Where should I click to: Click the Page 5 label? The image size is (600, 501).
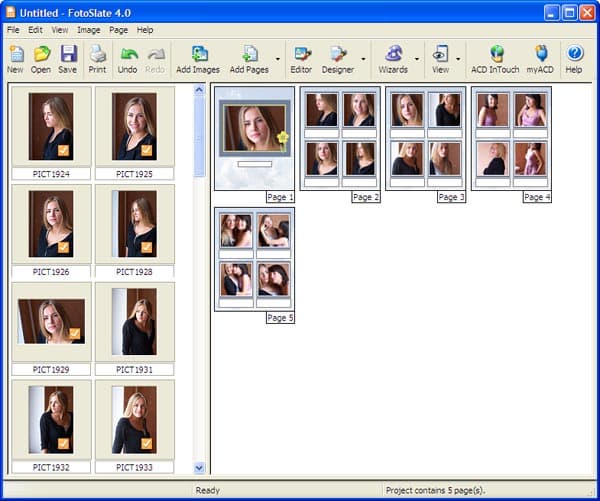[280, 318]
